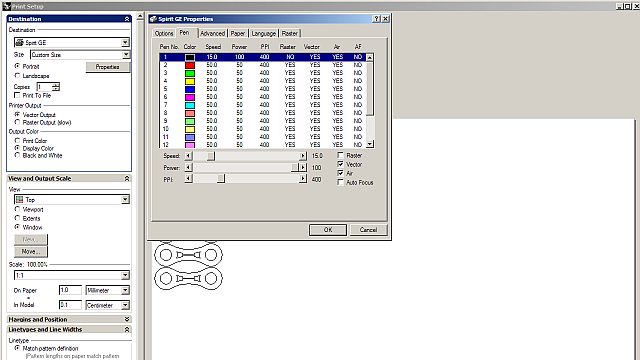Select Match pattern definition radio button
Image resolution: width=640 pixels, height=360 pixels.
pyautogui.click(x=17, y=348)
